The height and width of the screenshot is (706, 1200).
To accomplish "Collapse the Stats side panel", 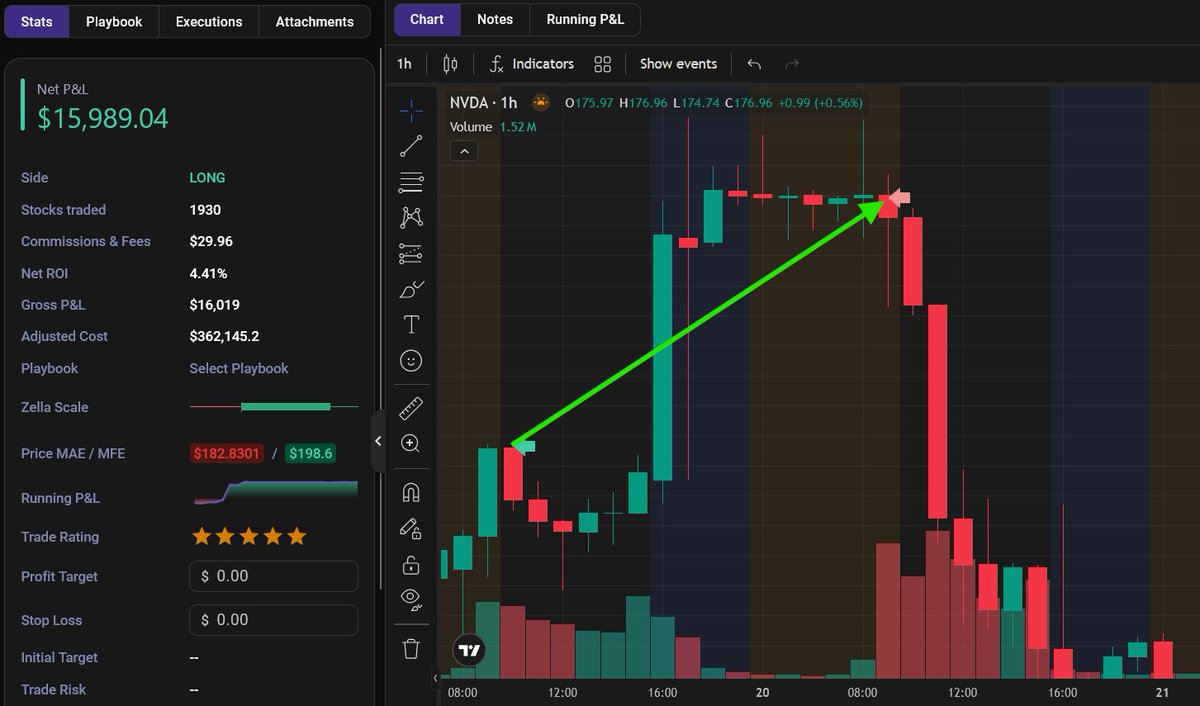I will tap(378, 440).
